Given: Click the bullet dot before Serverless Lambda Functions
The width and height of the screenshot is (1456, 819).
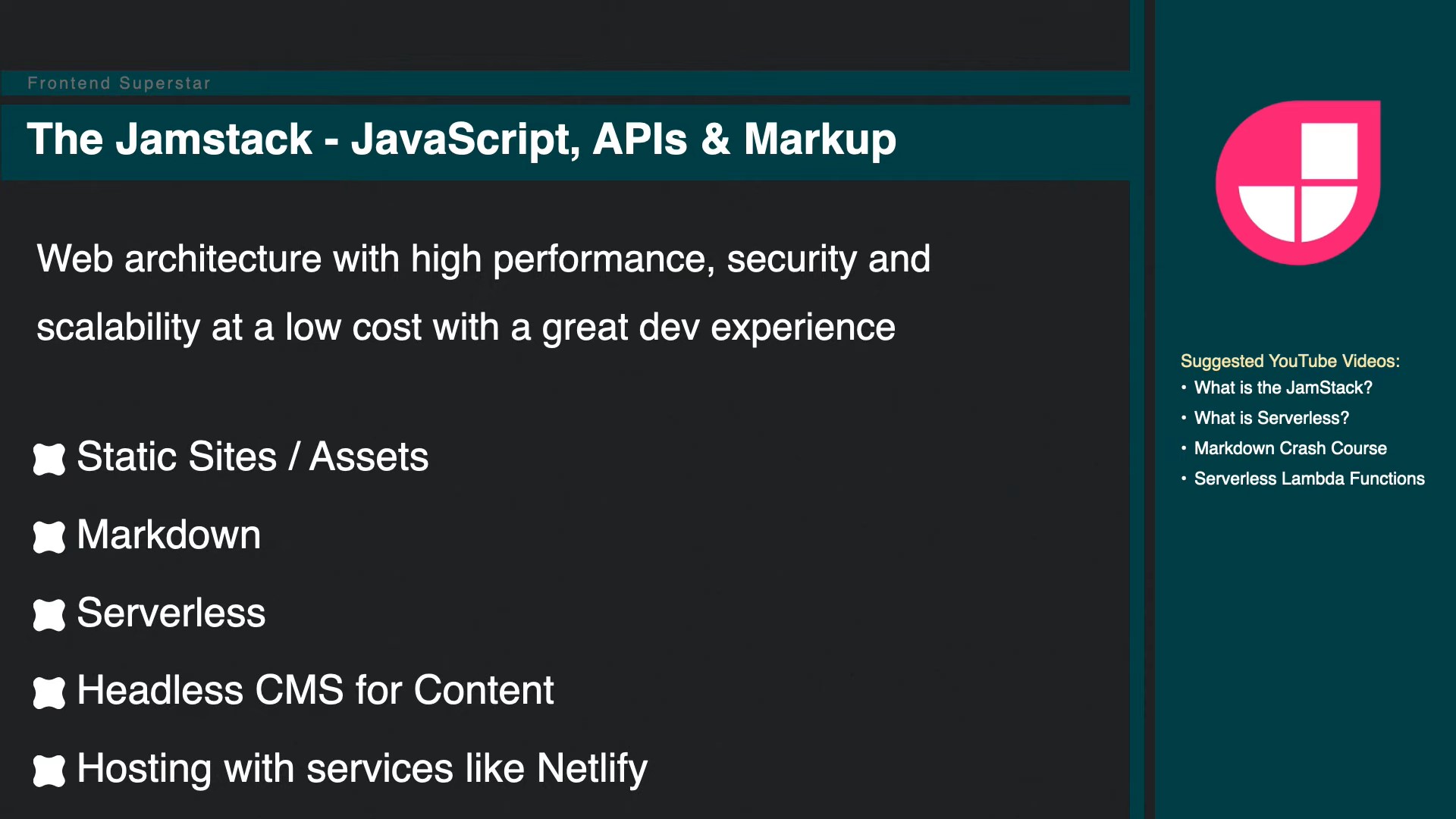Looking at the screenshot, I should tap(1184, 479).
